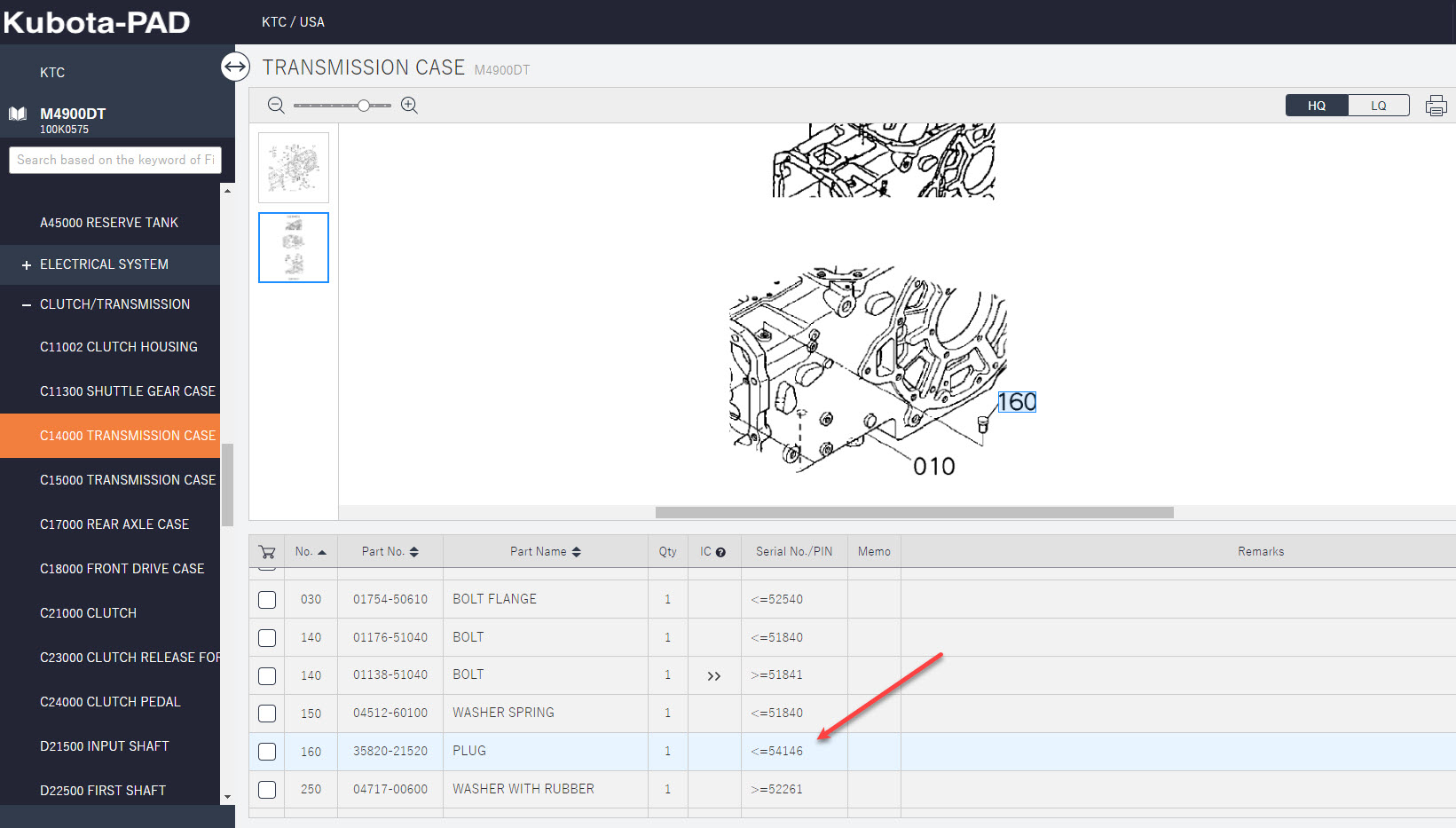
Task: Sort by No. column arrow
Action: pos(322,552)
